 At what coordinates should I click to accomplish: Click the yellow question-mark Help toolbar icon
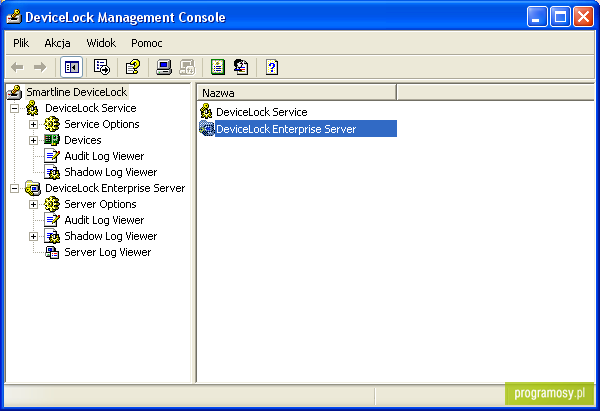coord(133,67)
